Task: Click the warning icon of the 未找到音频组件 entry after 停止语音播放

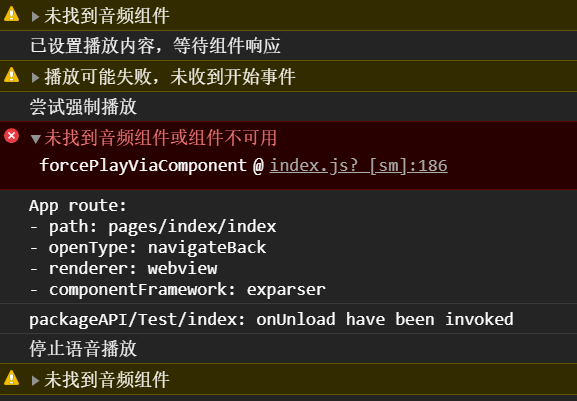Action: pyautogui.click(x=11, y=378)
